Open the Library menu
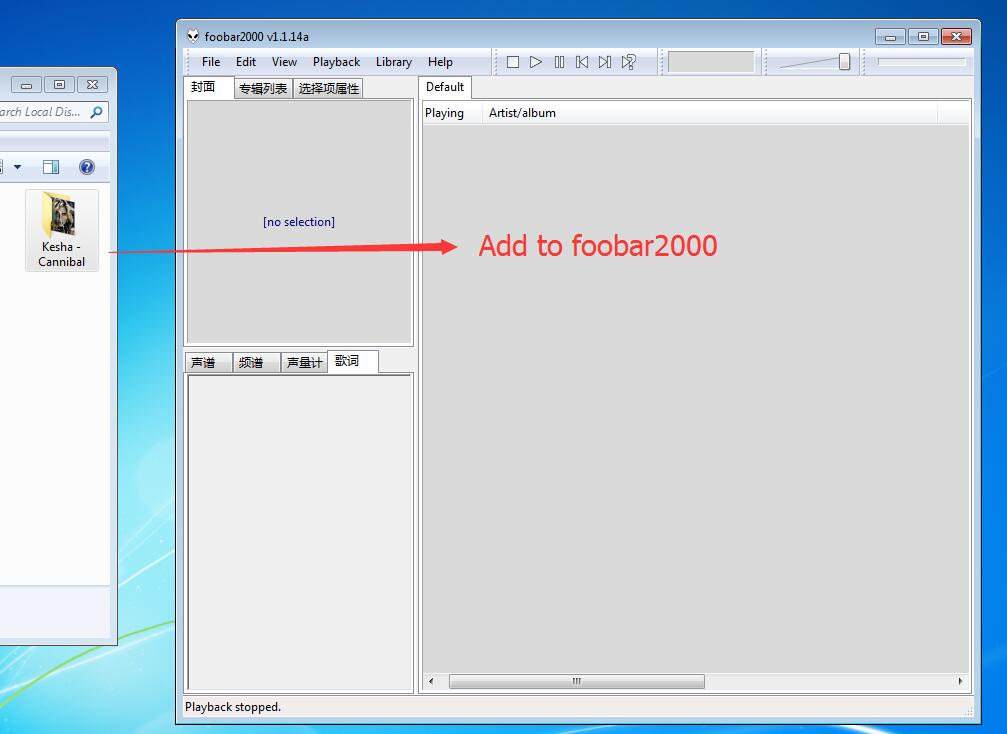The image size is (1007, 734). point(394,62)
